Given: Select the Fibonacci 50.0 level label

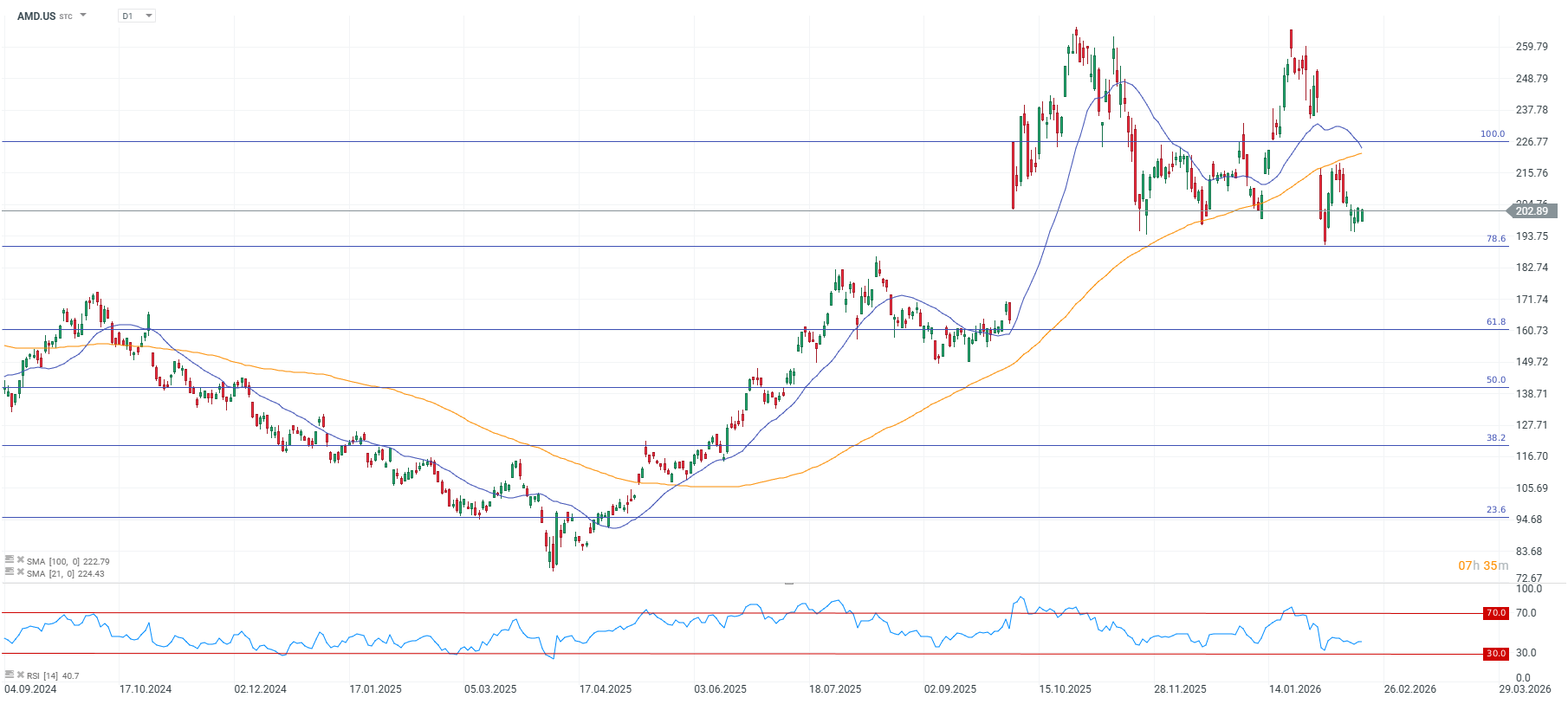Looking at the screenshot, I should tap(1496, 380).
